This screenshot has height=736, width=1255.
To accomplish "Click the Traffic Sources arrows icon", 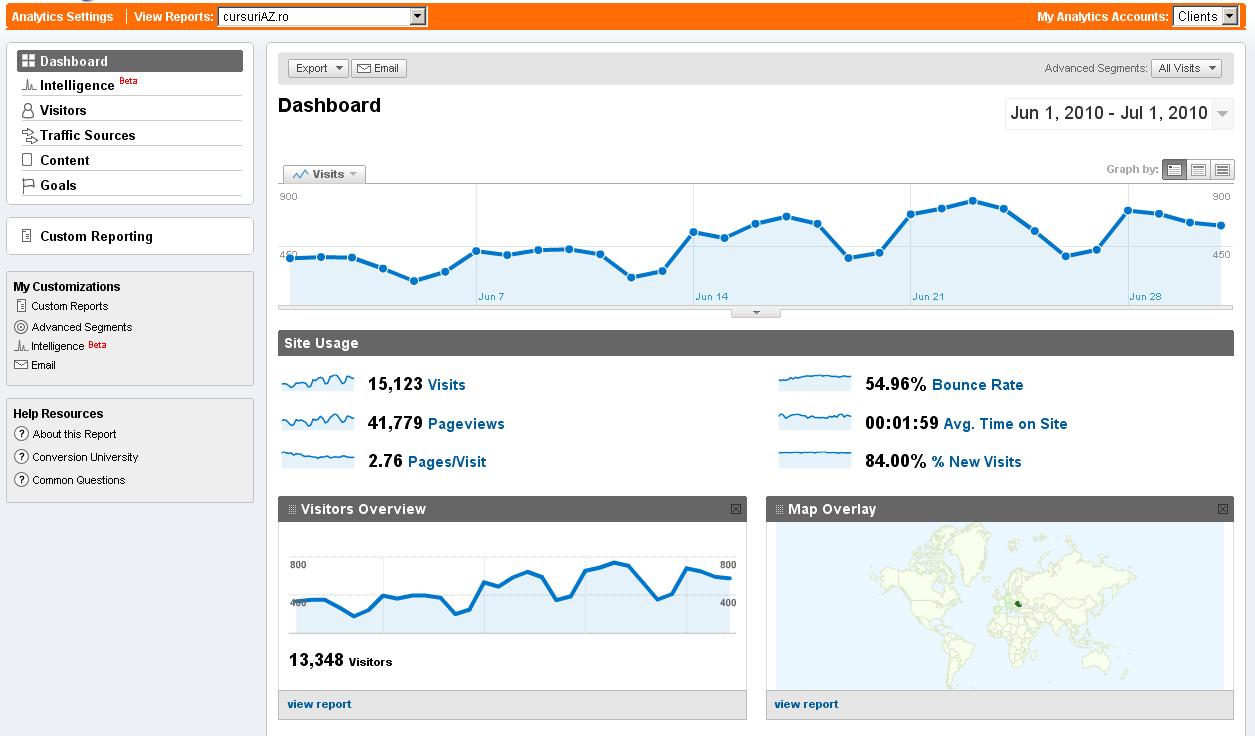I will [29, 136].
